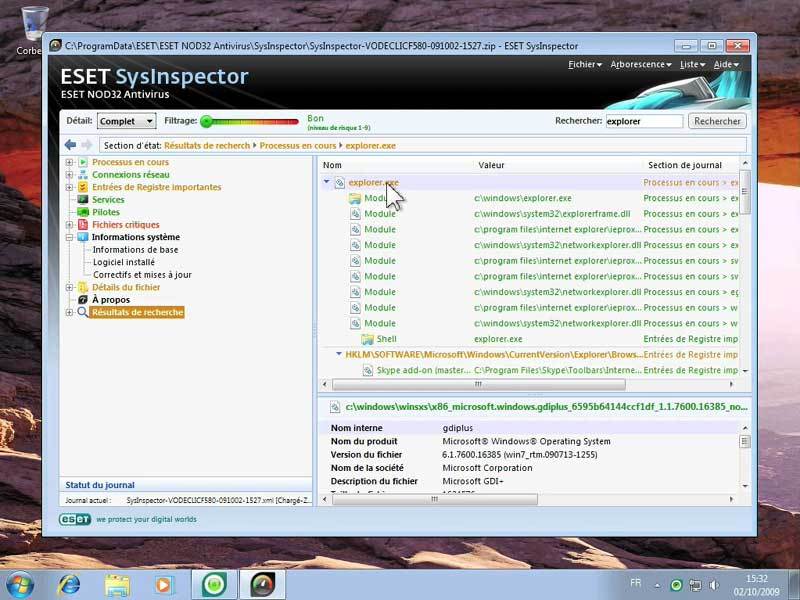Click the Détails du fichier folder icon
The image size is (800, 600).
83,287
